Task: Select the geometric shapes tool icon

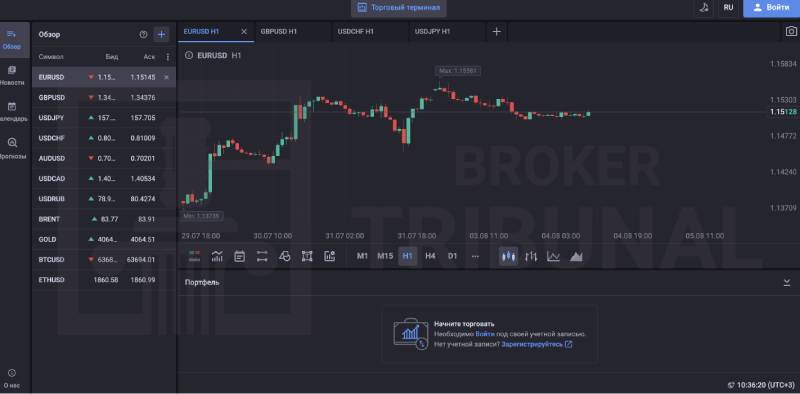Action: click(285, 256)
